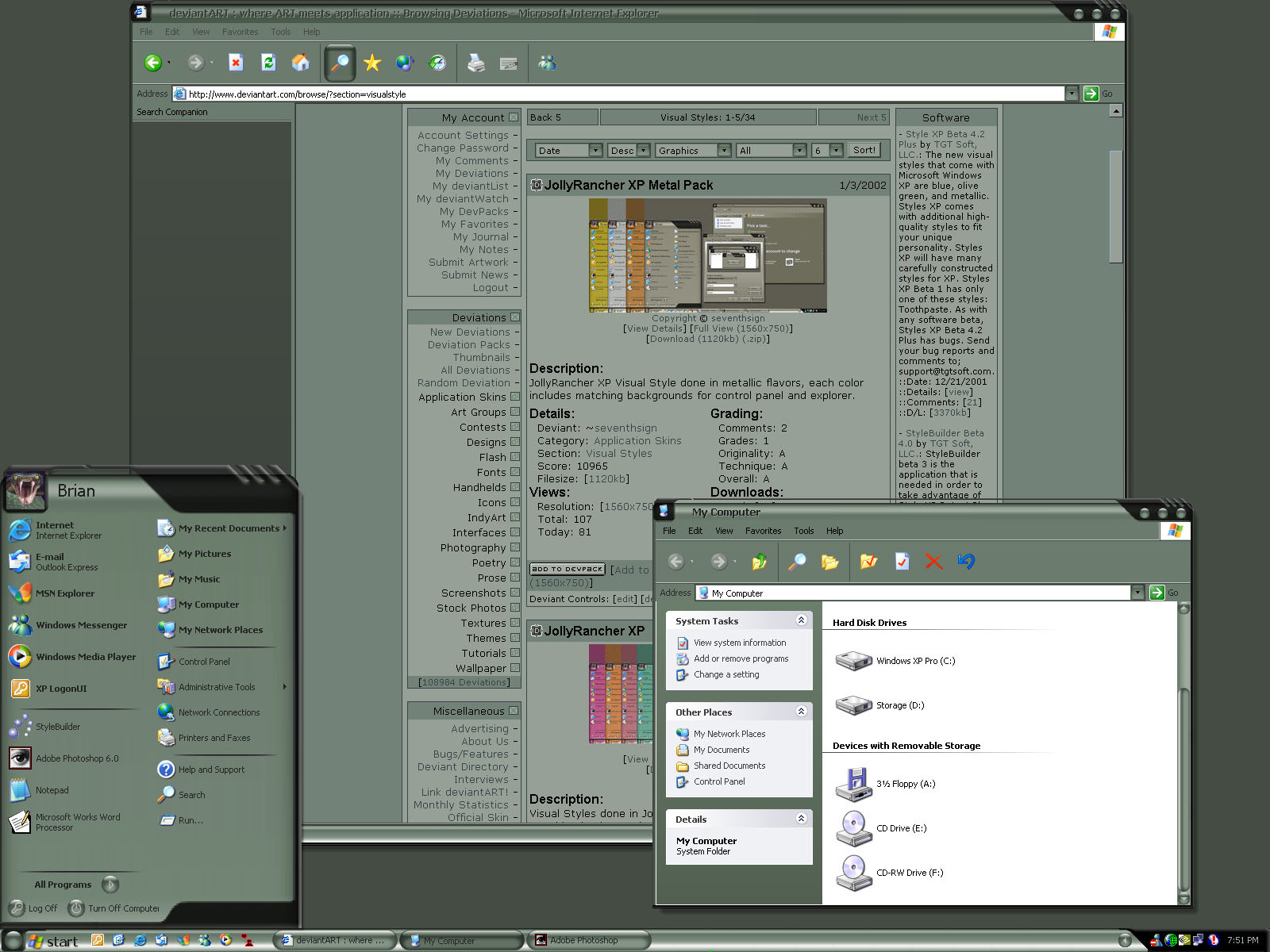Open the File menu in My Computer
This screenshot has height=952, width=1270.
coord(669,531)
